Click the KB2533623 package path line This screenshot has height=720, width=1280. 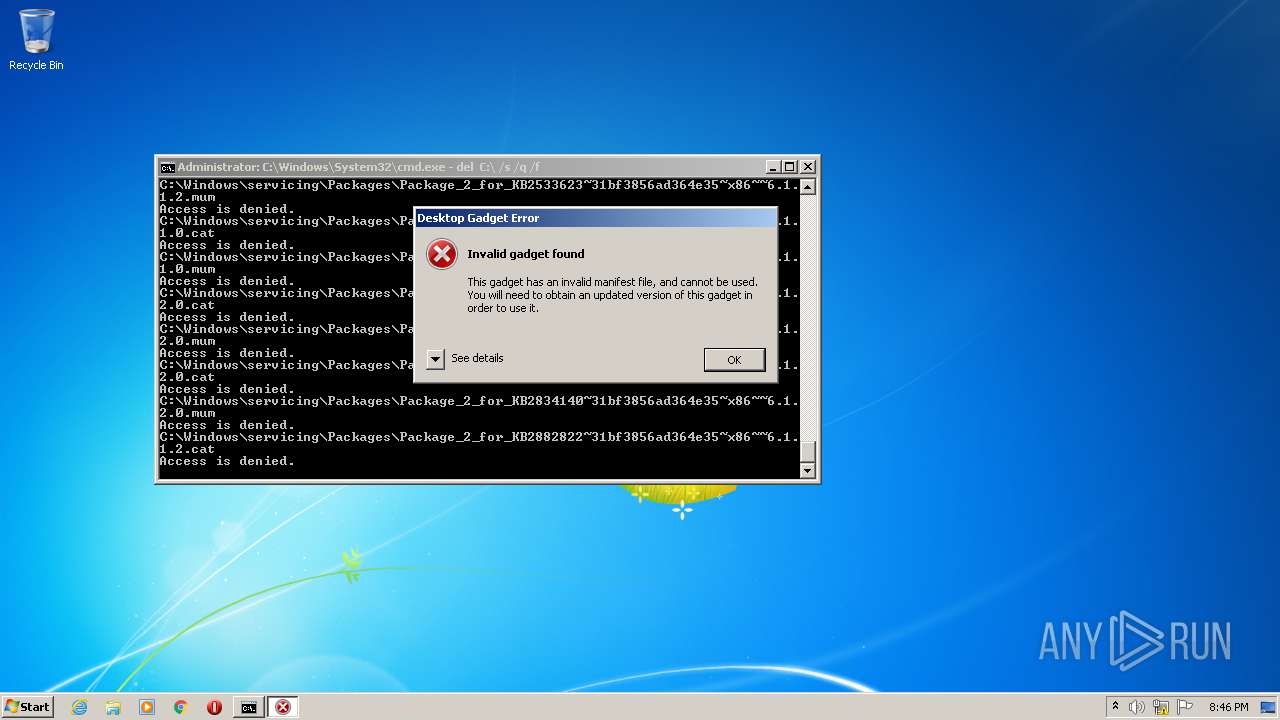click(479, 185)
